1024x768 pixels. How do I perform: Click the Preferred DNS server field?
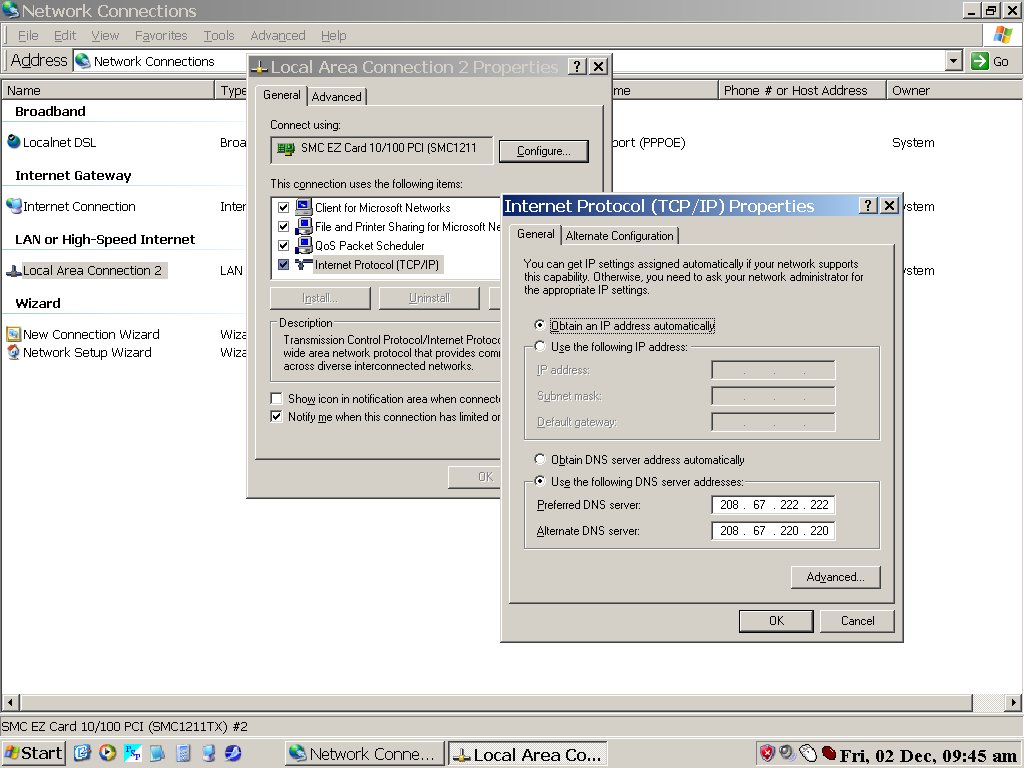[773, 504]
